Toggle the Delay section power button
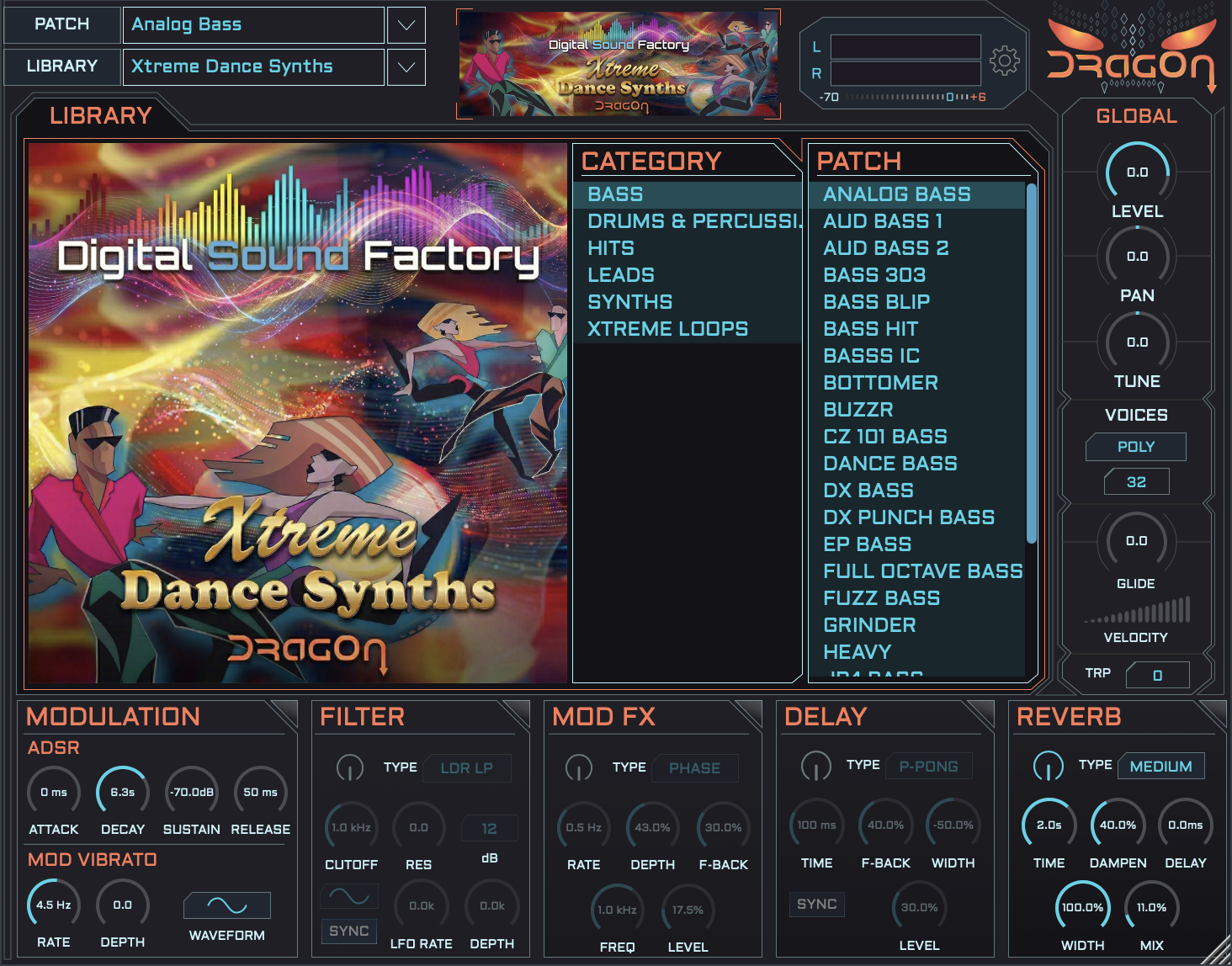This screenshot has width=1232, height=966. point(815,766)
